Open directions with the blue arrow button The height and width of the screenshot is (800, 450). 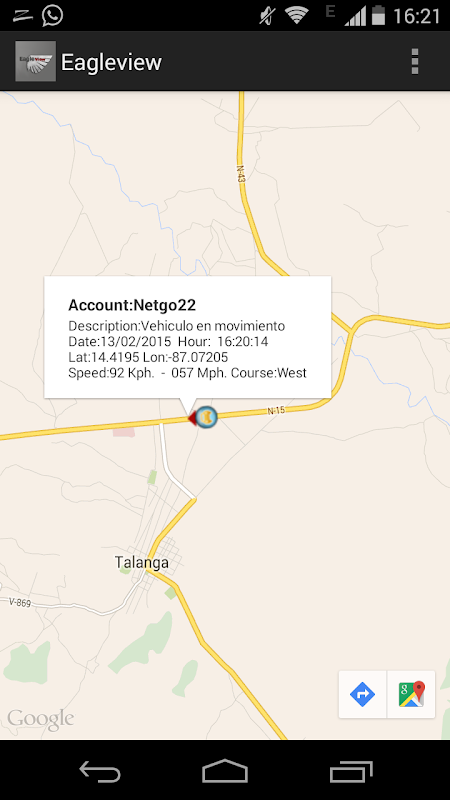tap(363, 694)
